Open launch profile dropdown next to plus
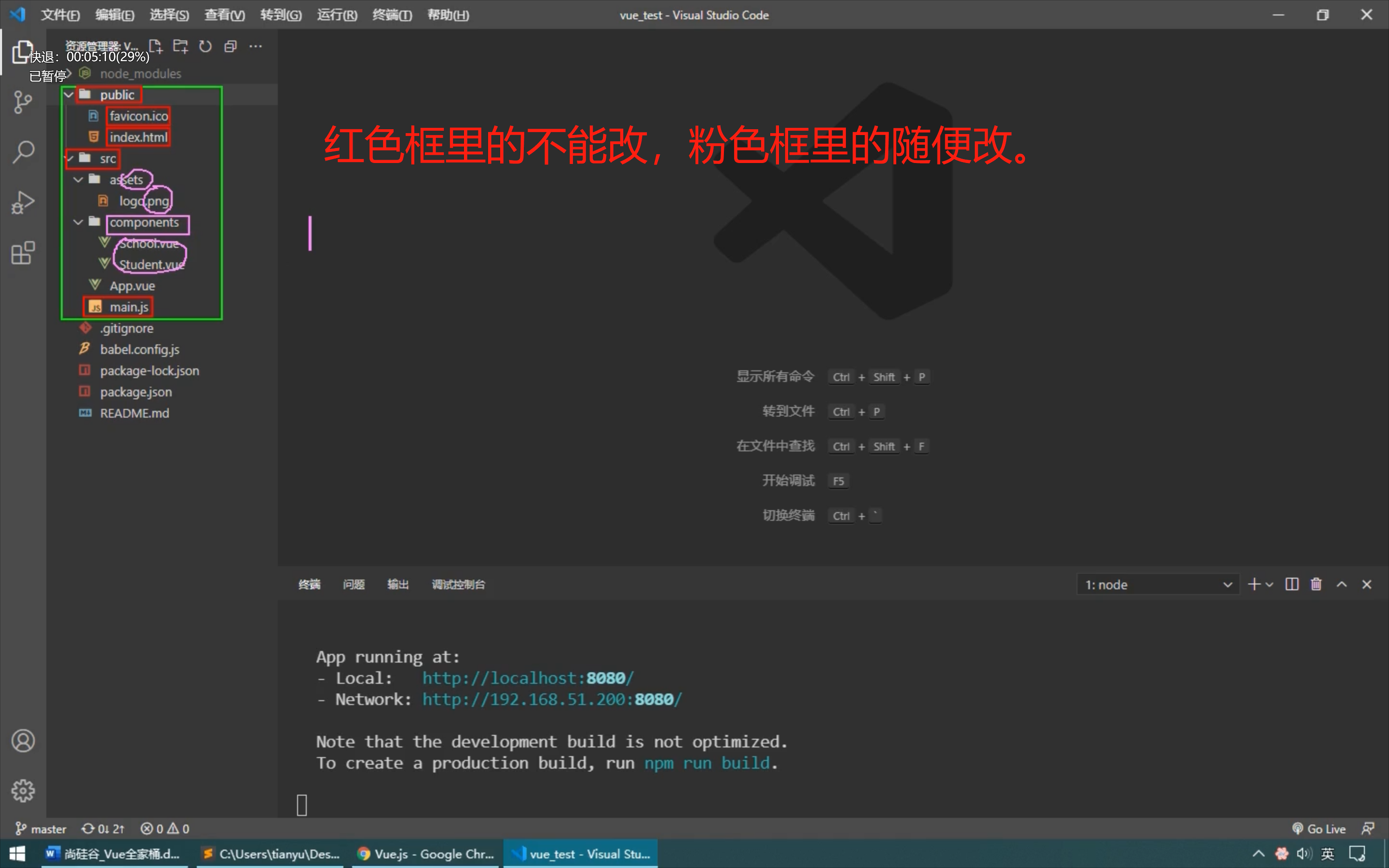The image size is (1389, 868). point(1269,584)
